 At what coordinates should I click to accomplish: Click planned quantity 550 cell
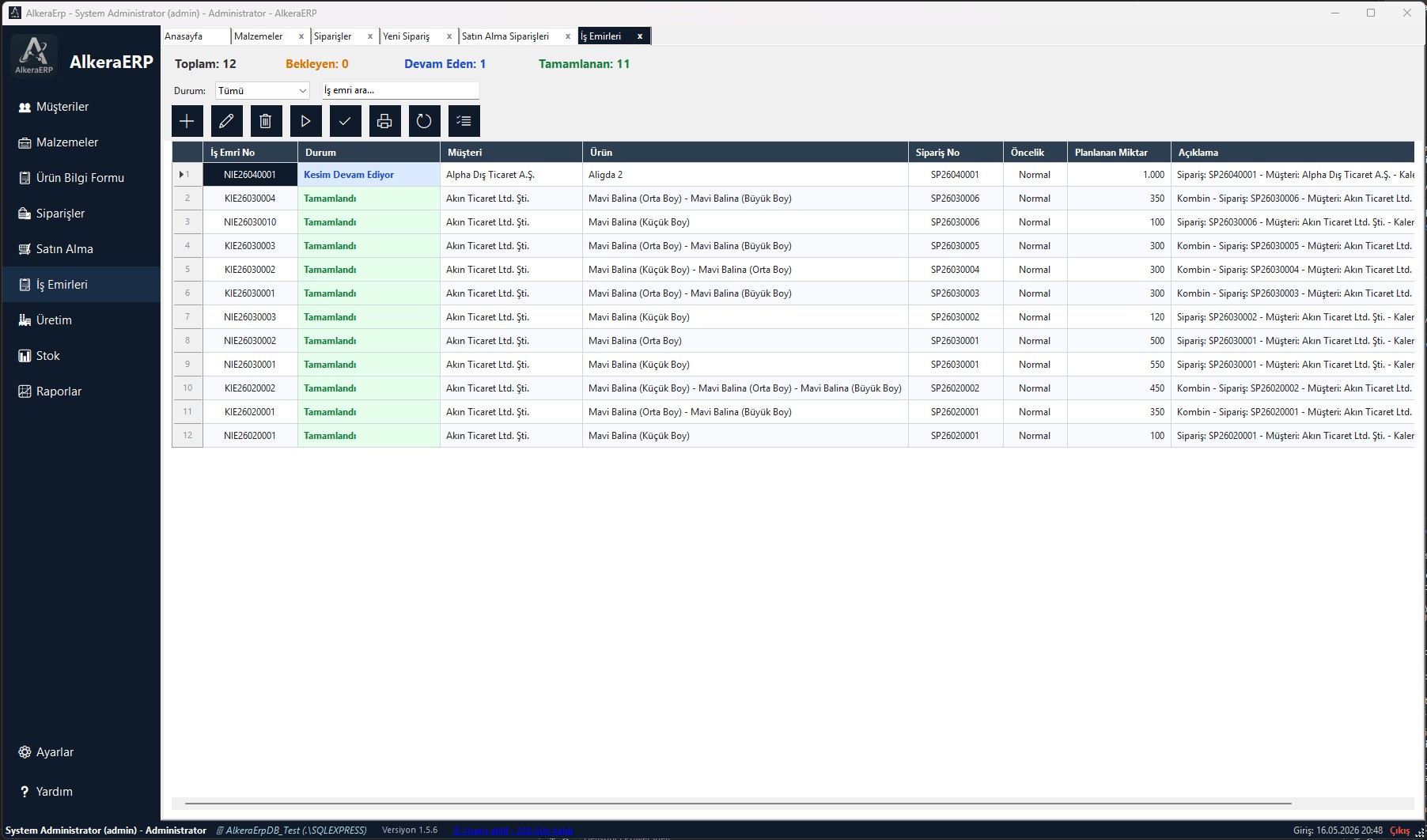point(1119,365)
